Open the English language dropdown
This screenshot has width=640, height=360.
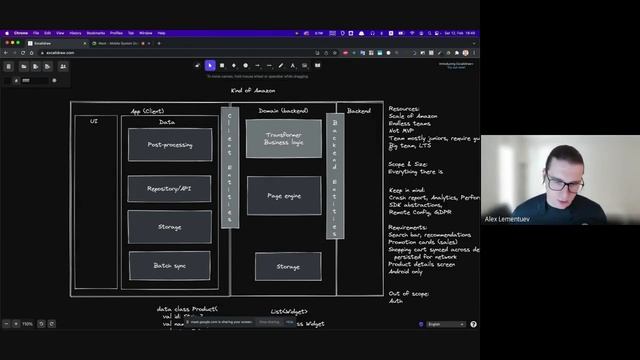point(446,324)
